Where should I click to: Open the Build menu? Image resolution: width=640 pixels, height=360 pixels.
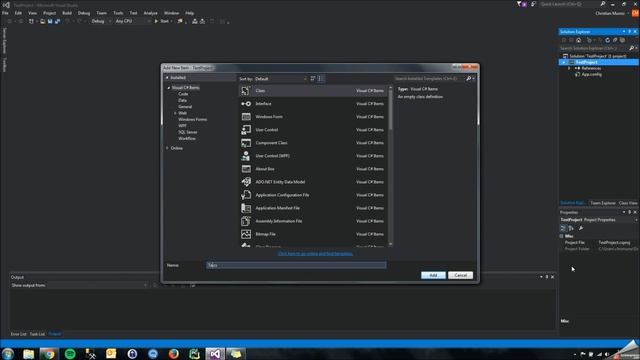(67, 13)
